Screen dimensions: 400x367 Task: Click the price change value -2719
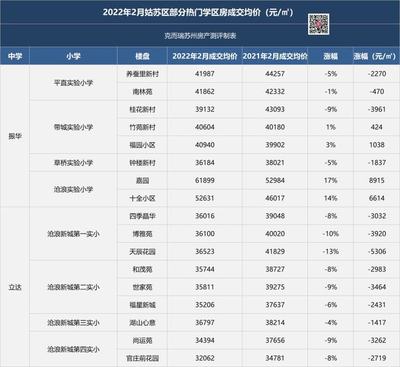(377, 358)
